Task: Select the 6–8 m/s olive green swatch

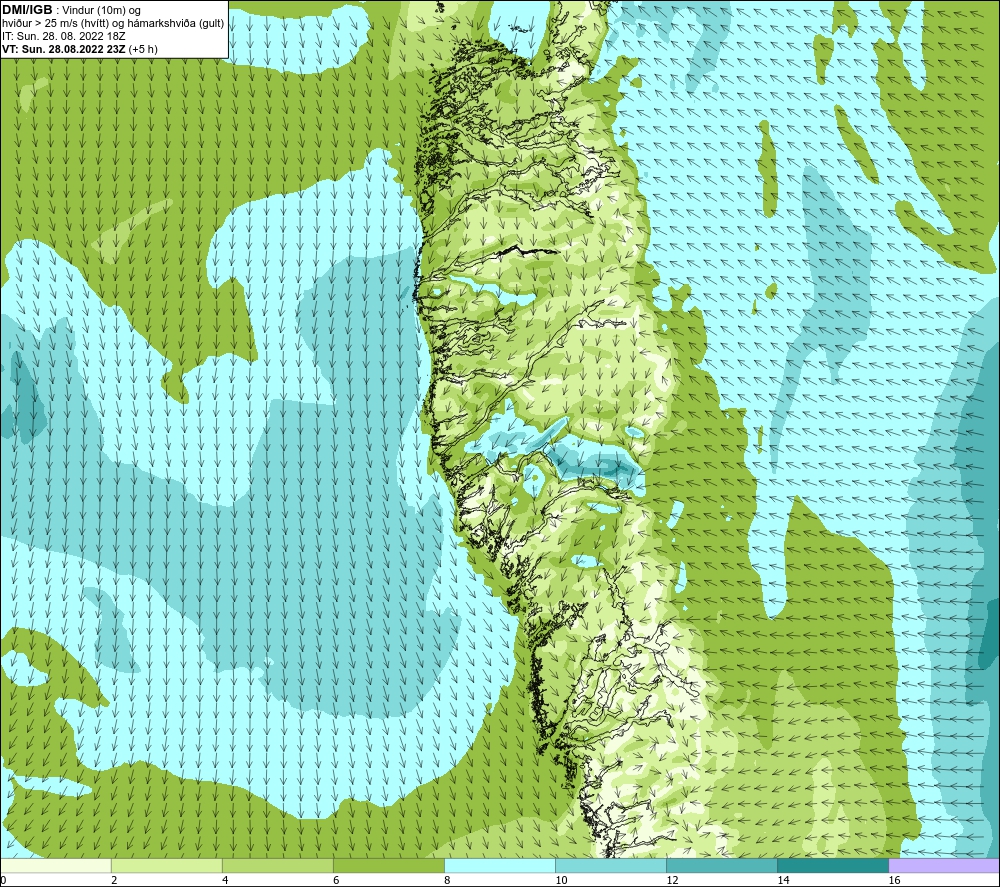Action: [x=389, y=865]
